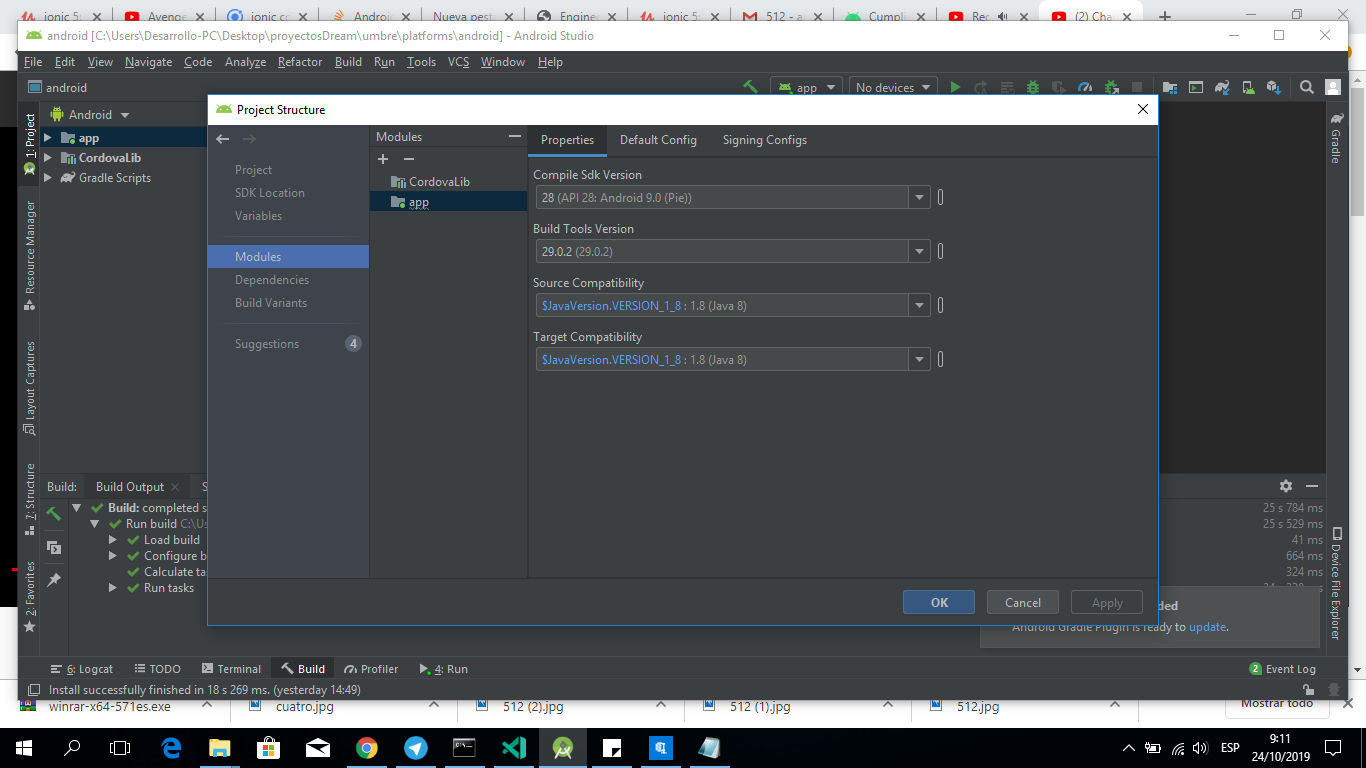Open the Logcat tool window tab
Screen dimensions: 1366x768
82,669
